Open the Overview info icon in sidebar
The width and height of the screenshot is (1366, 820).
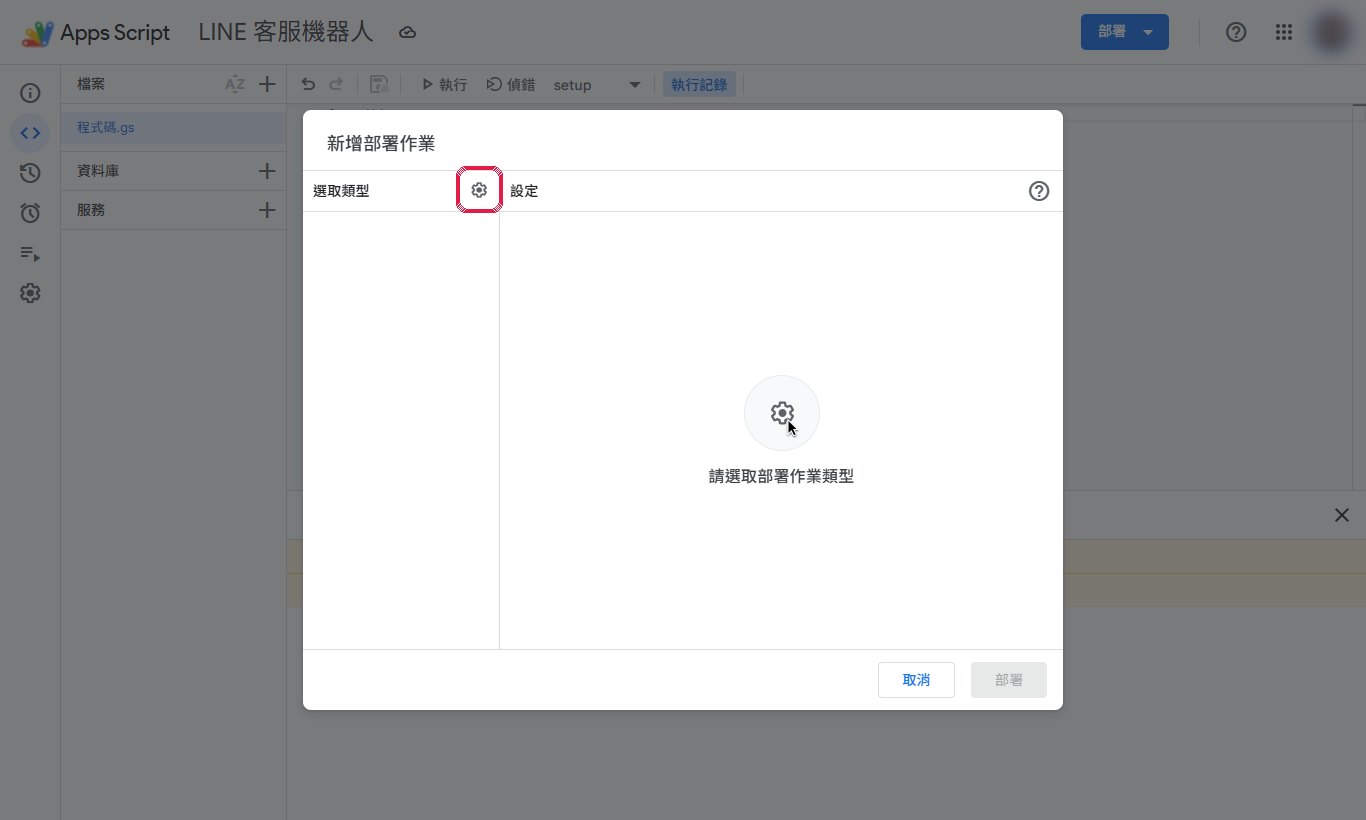(x=30, y=93)
